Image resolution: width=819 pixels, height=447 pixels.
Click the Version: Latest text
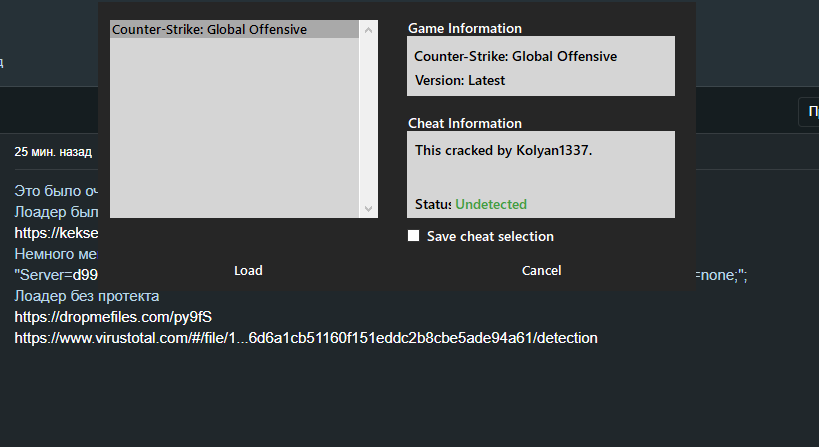[460, 80]
